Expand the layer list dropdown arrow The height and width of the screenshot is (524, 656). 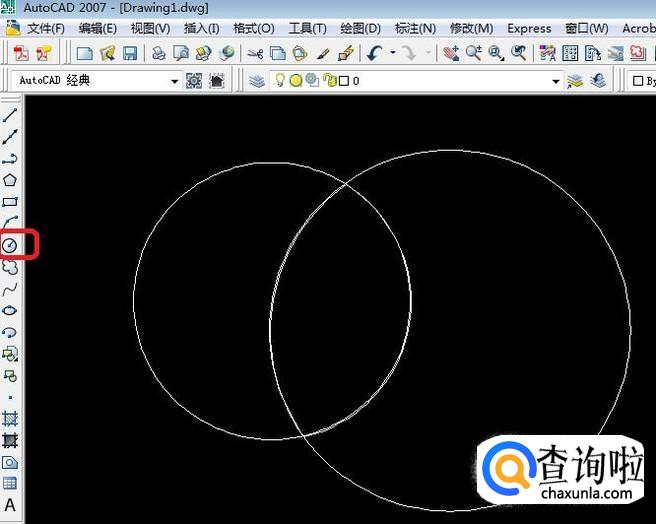[x=556, y=81]
